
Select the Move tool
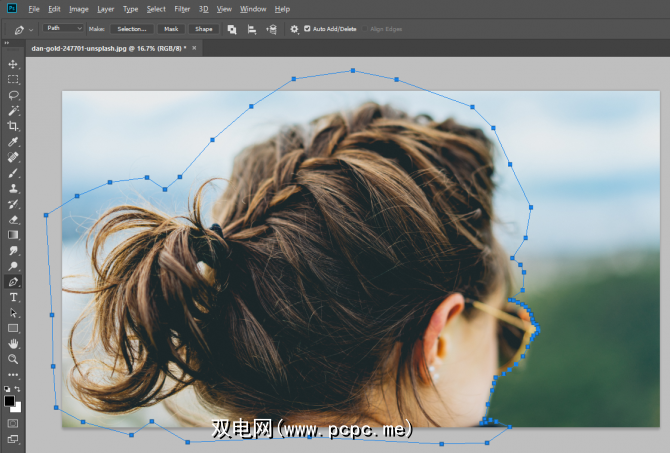point(13,64)
